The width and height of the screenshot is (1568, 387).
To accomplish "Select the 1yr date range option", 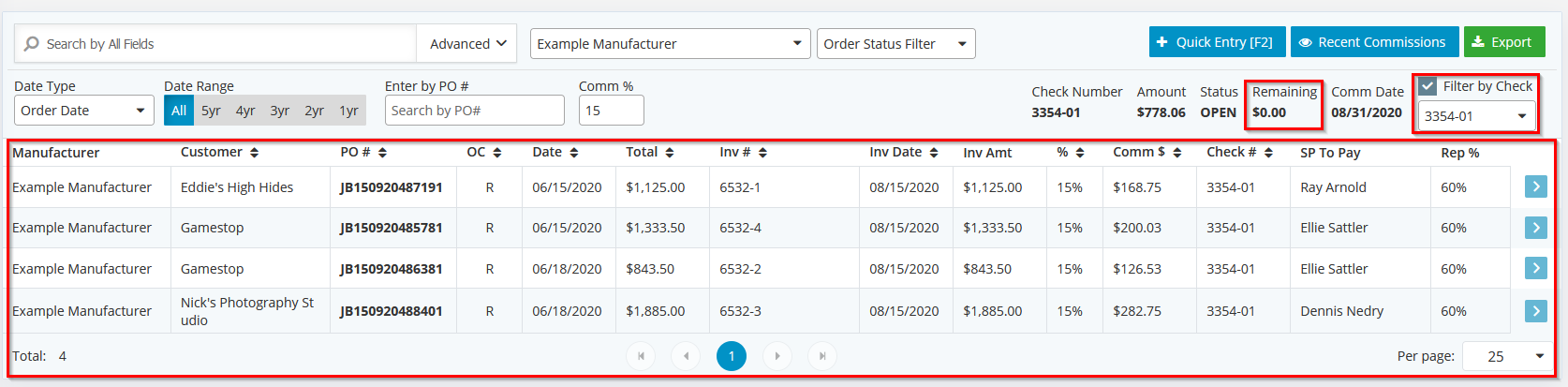I will 348,111.
